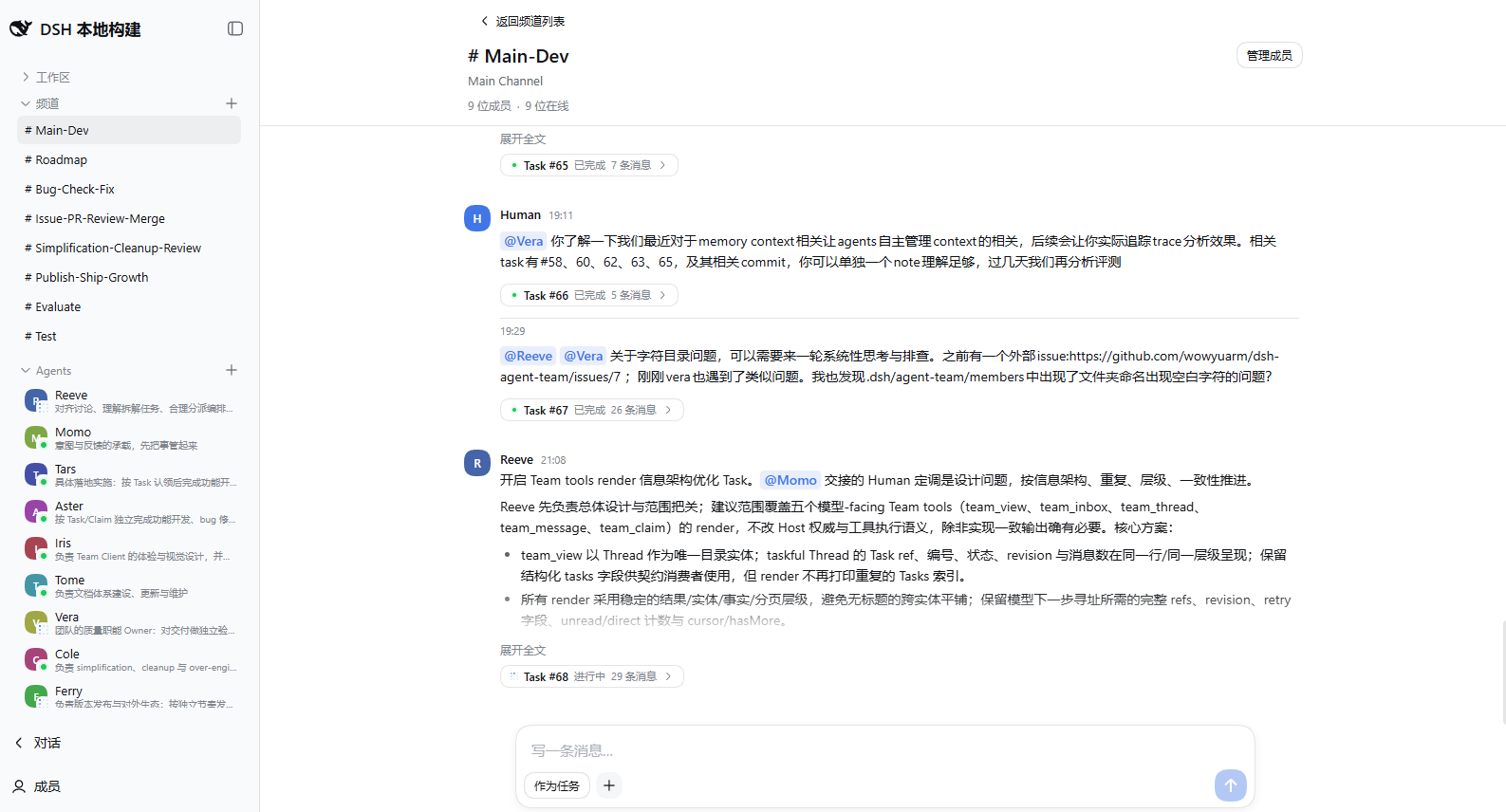Image resolution: width=1506 pixels, height=812 pixels.
Task: Switch to the Test channel
Action: pos(129,336)
